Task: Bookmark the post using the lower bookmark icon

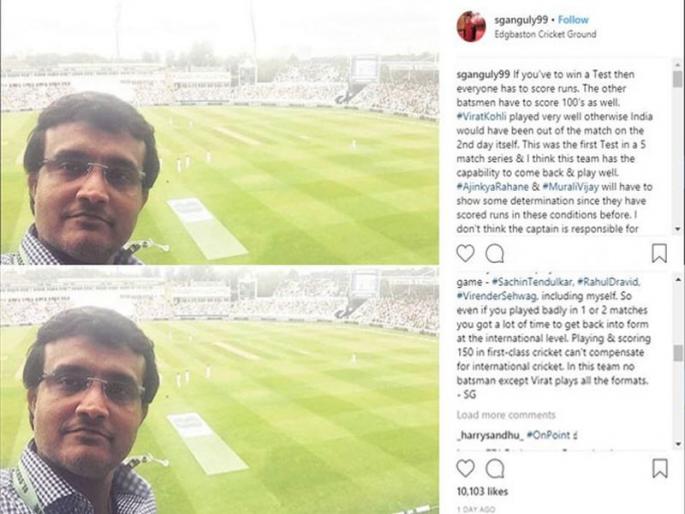Action: coord(659,468)
